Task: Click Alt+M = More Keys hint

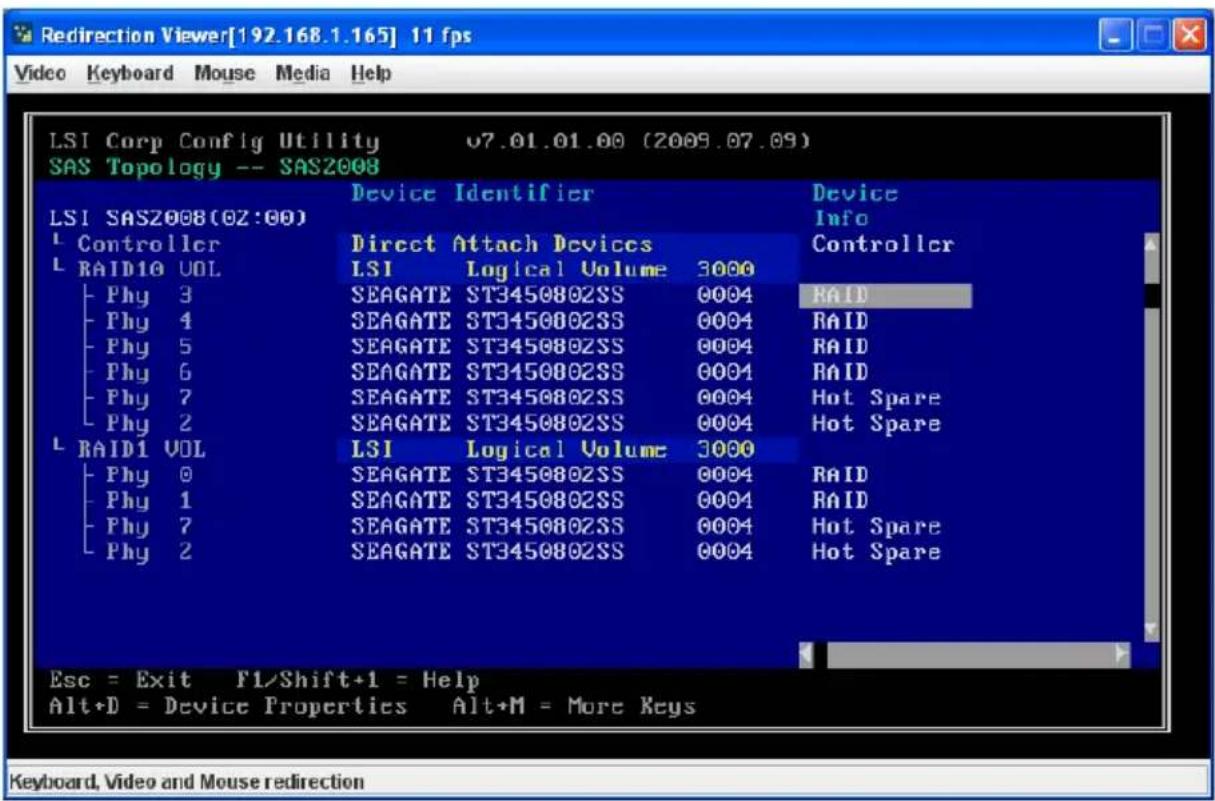Action: pyautogui.click(x=573, y=707)
